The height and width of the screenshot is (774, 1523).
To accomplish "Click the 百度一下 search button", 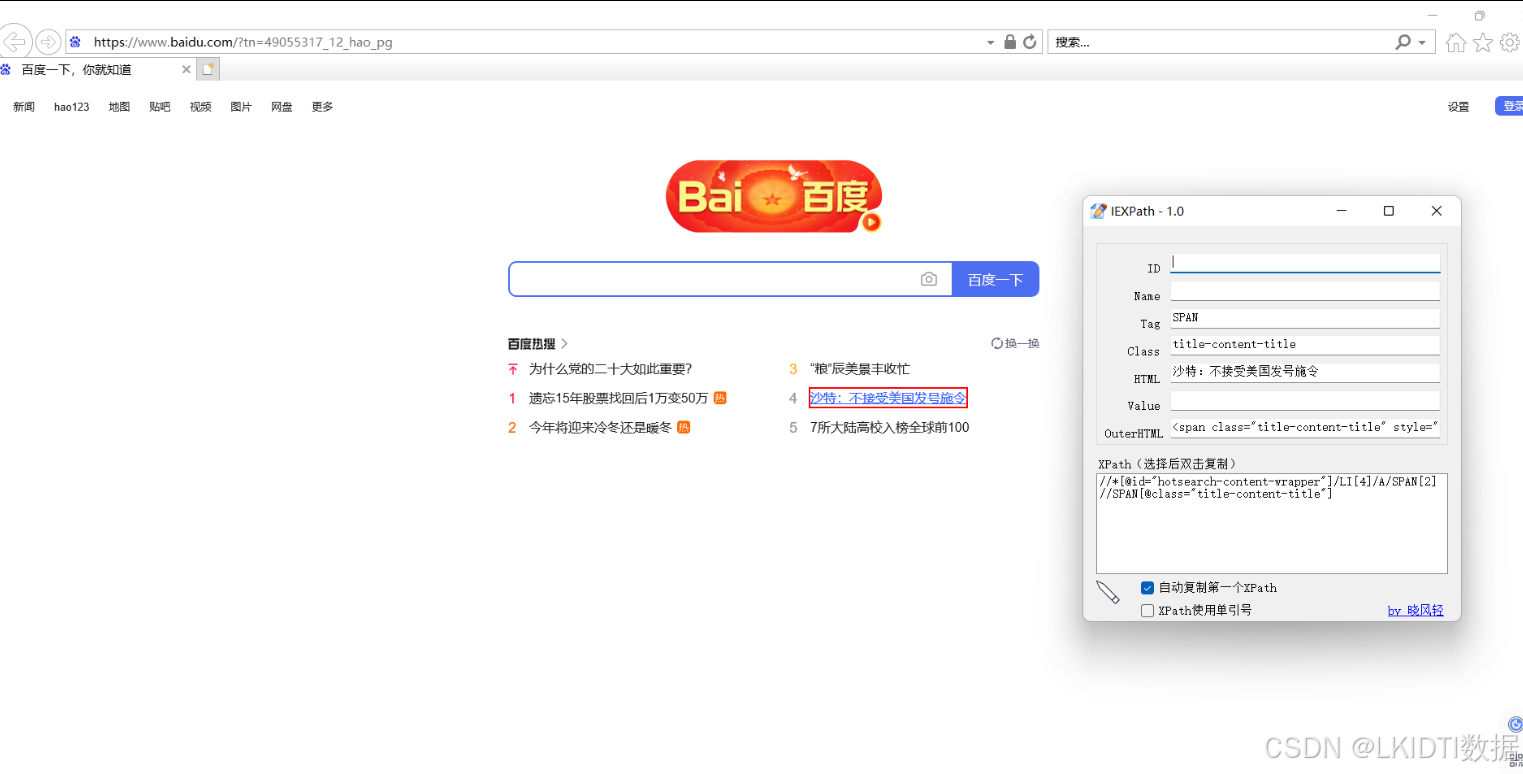I will pos(996,279).
